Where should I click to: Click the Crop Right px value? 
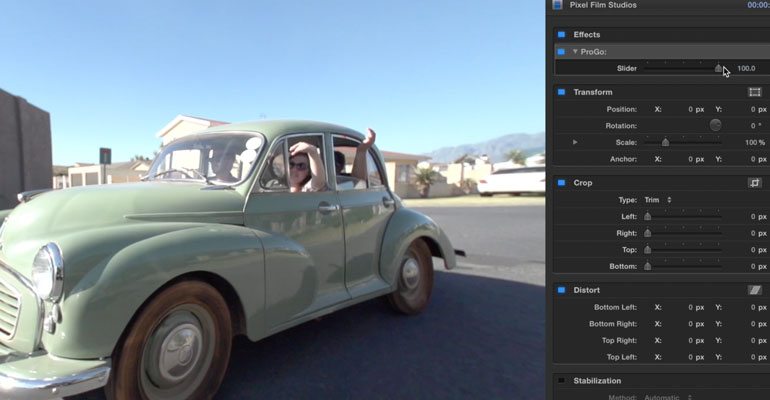click(758, 233)
